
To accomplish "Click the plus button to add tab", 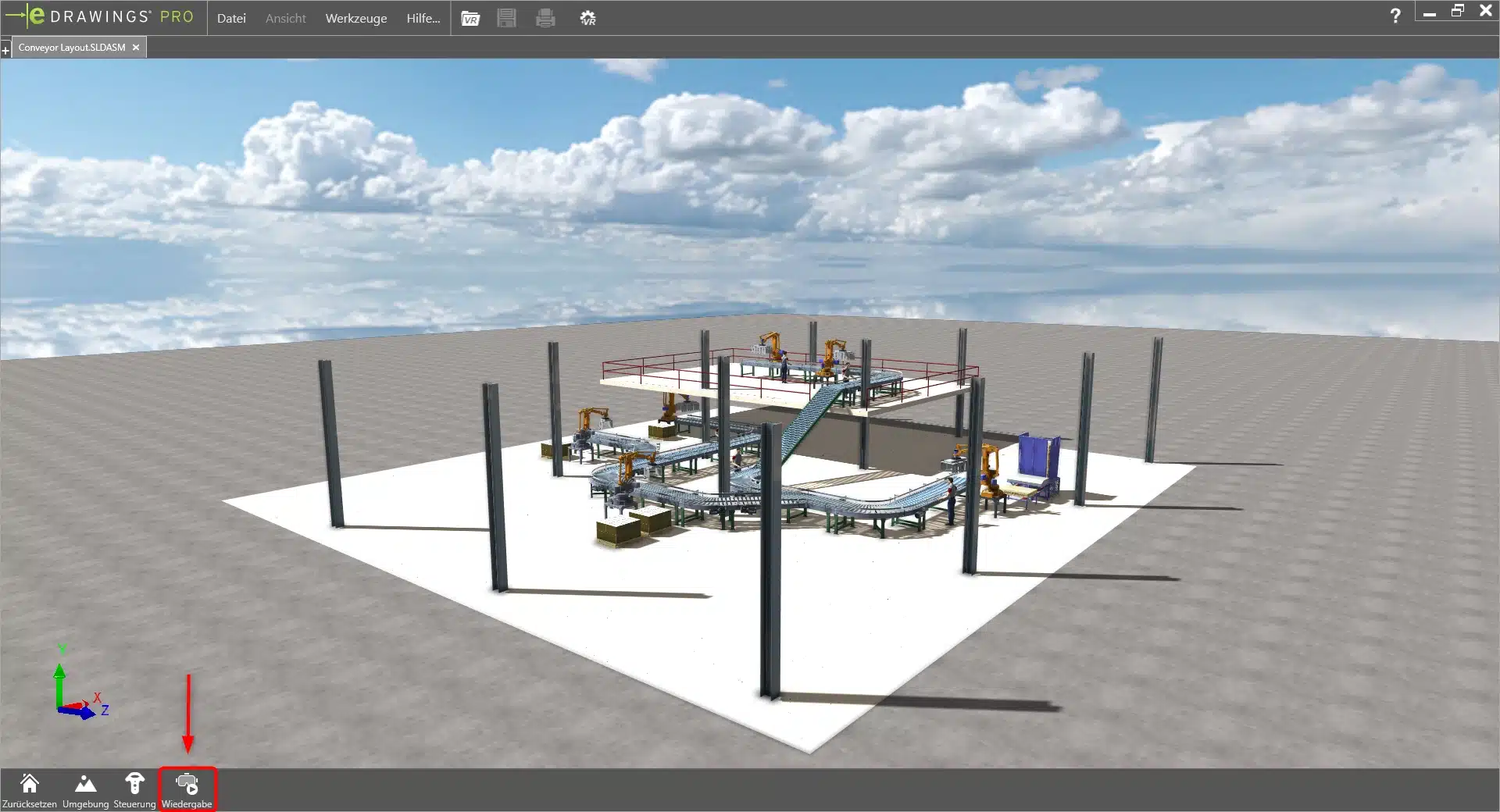I will point(5,50).
